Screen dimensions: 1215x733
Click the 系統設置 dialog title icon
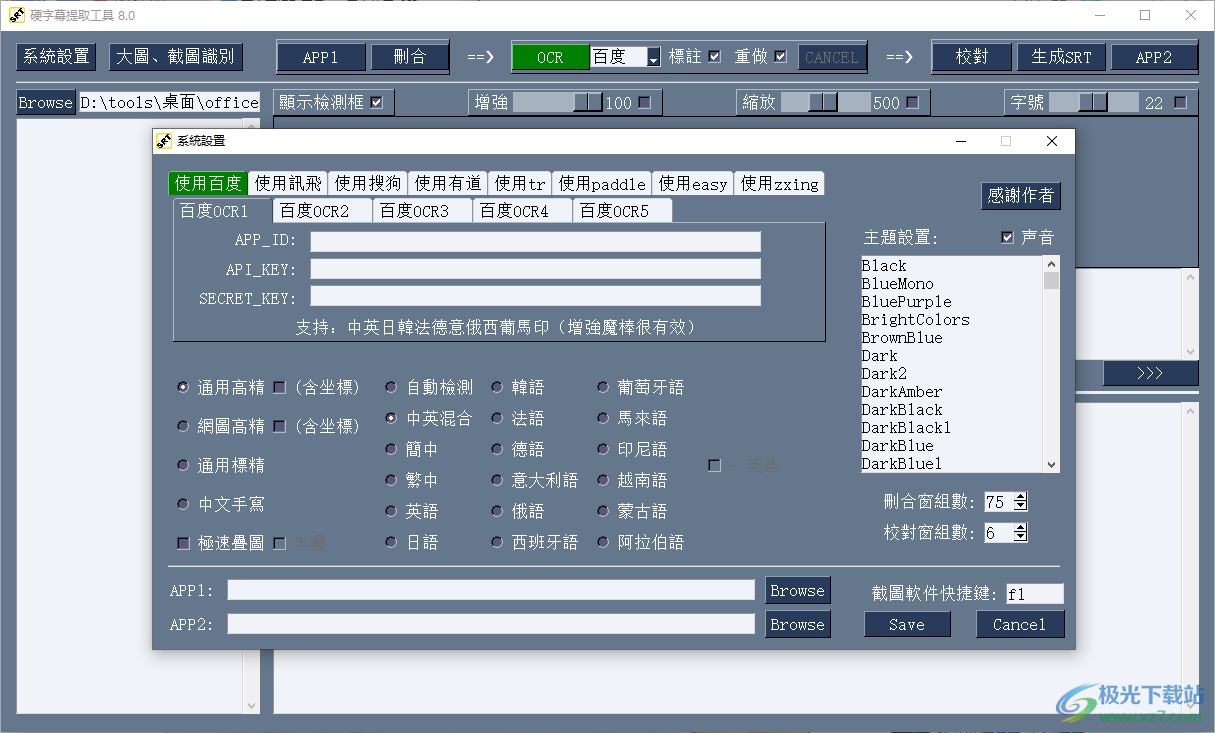[x=164, y=141]
